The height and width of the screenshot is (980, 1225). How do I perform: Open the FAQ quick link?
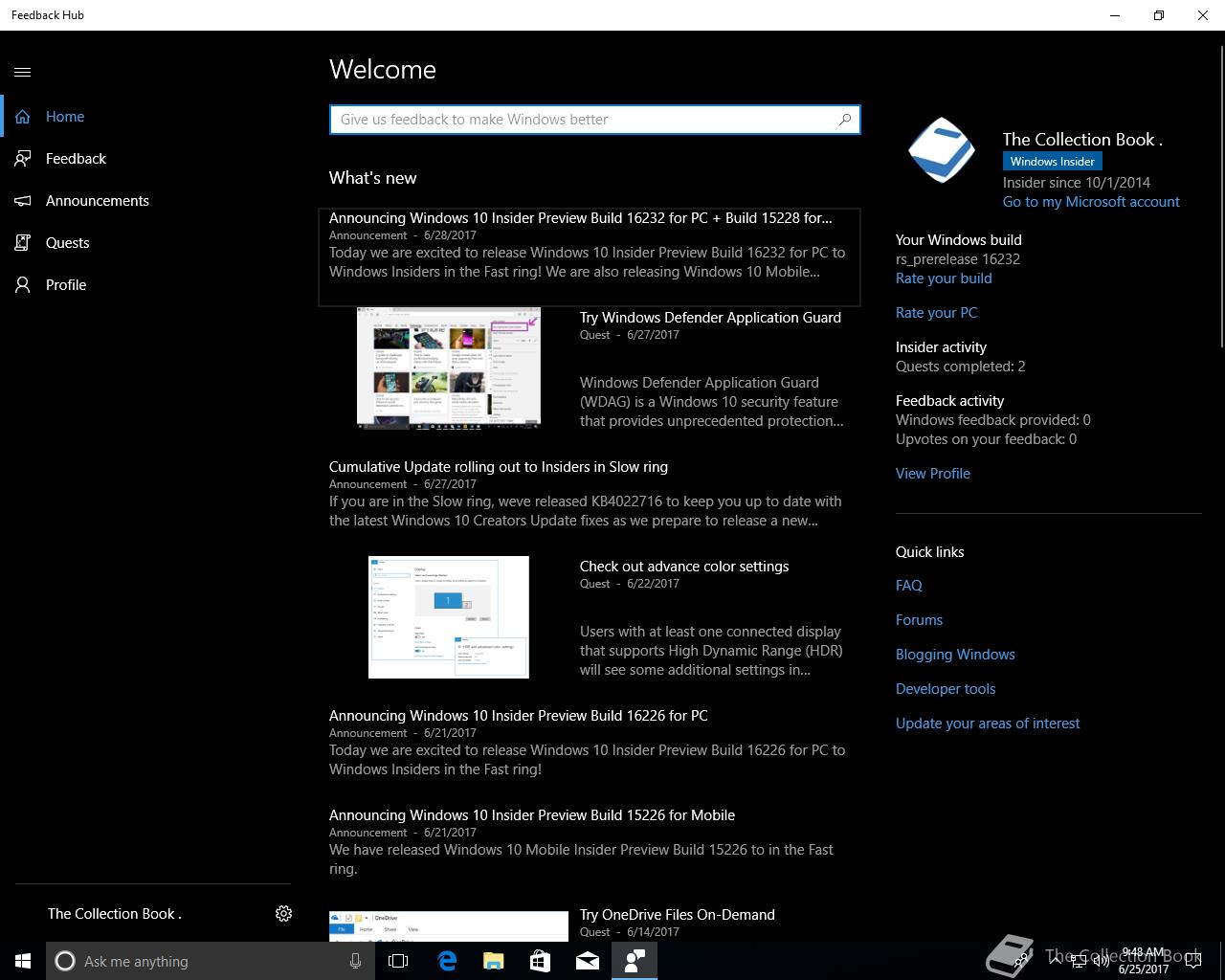[x=909, y=586]
